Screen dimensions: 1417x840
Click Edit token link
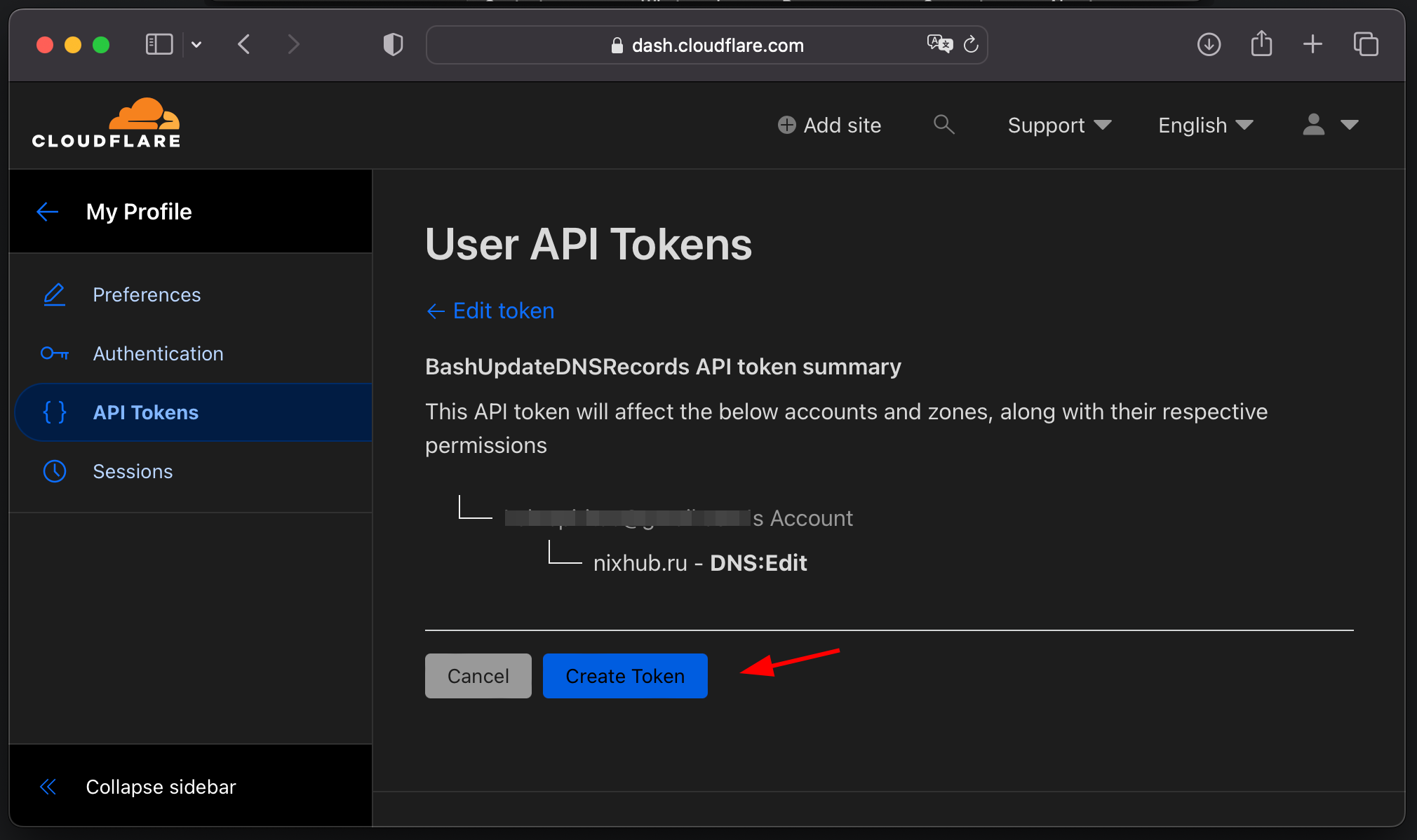(x=490, y=311)
